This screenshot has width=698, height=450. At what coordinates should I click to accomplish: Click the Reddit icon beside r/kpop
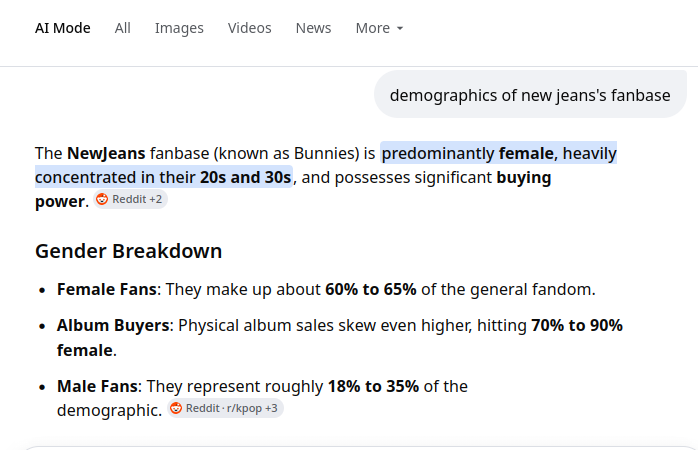(176, 408)
